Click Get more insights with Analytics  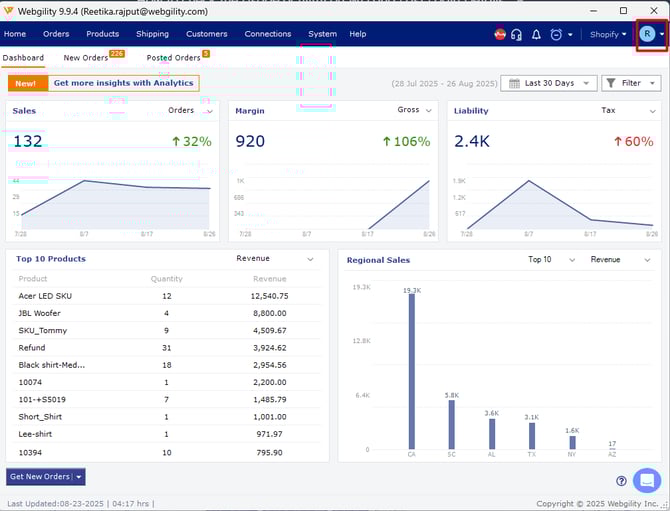point(122,83)
